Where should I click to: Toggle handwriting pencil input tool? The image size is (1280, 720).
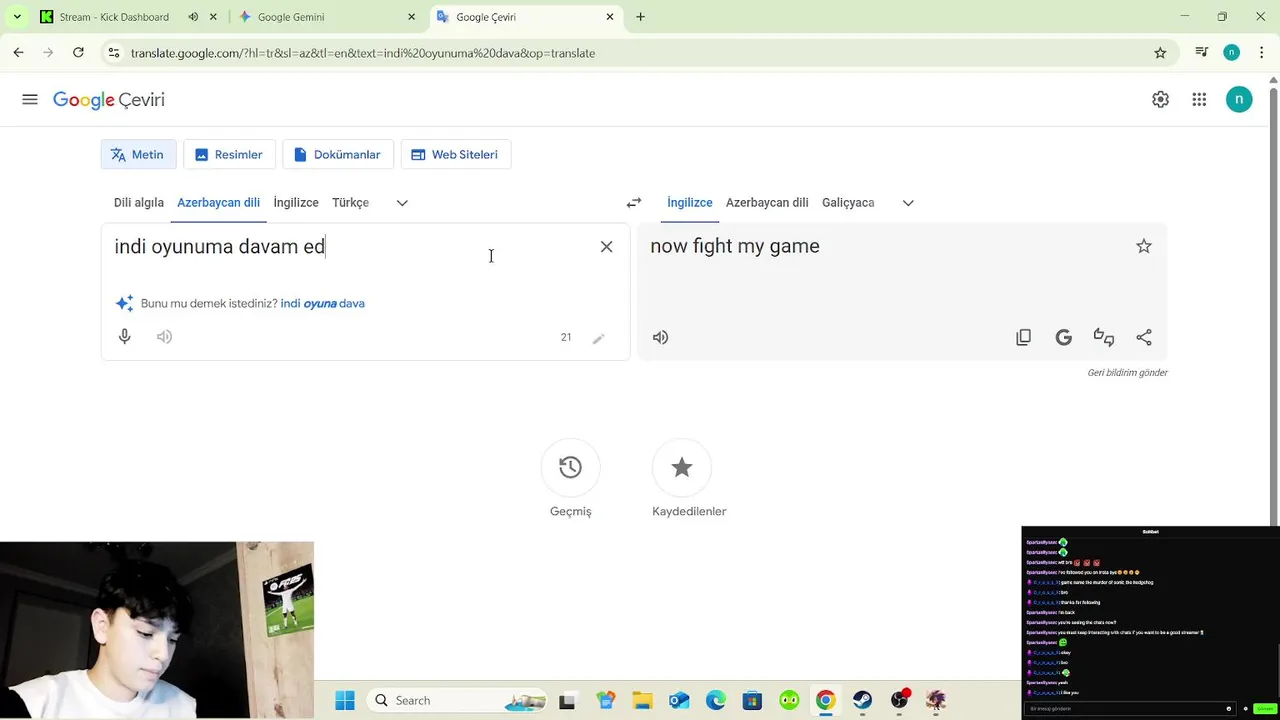pyautogui.click(x=598, y=338)
